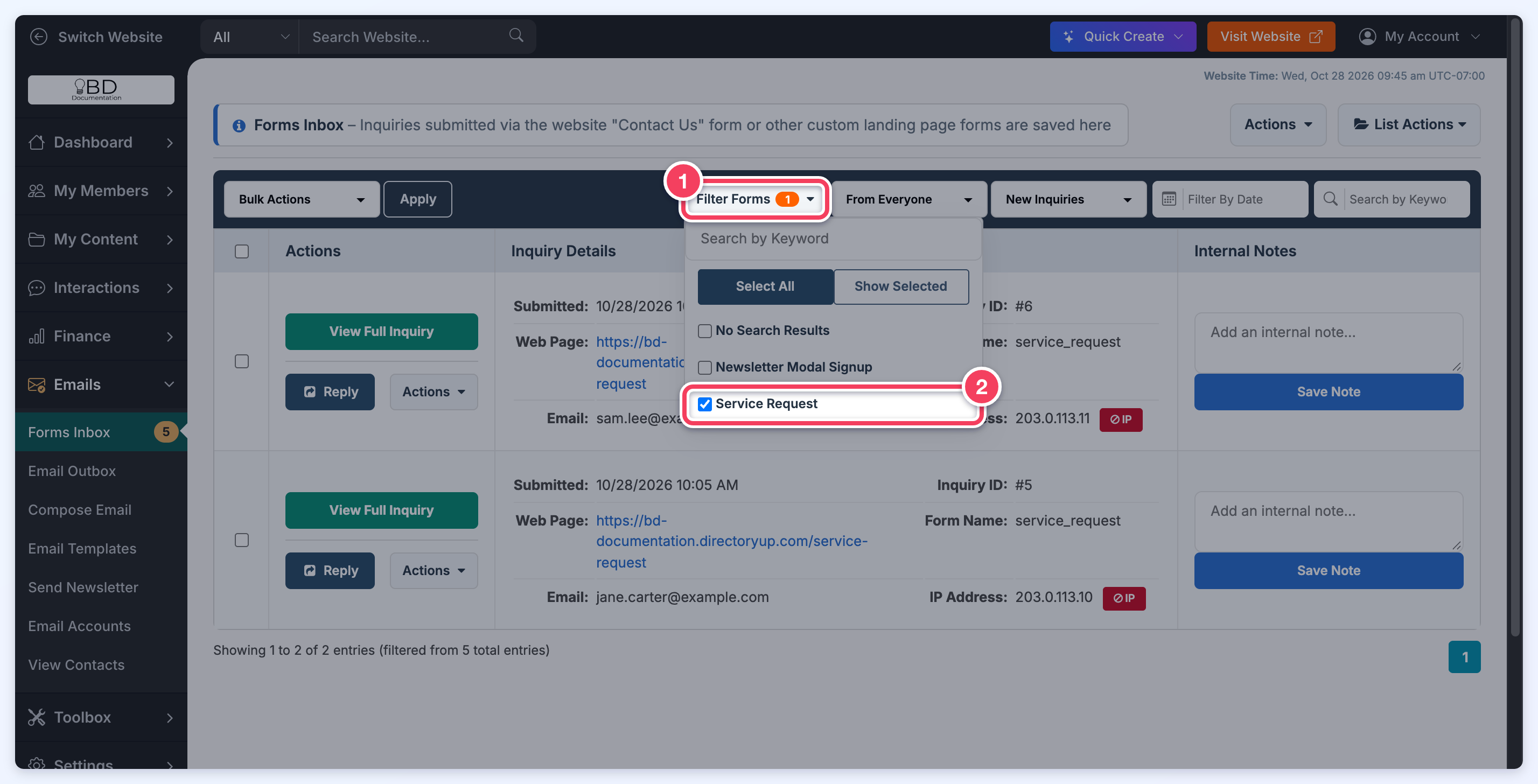Check the Newsletter Modal Signup filter option
Screen dimensions: 1538x784
tap(705, 368)
